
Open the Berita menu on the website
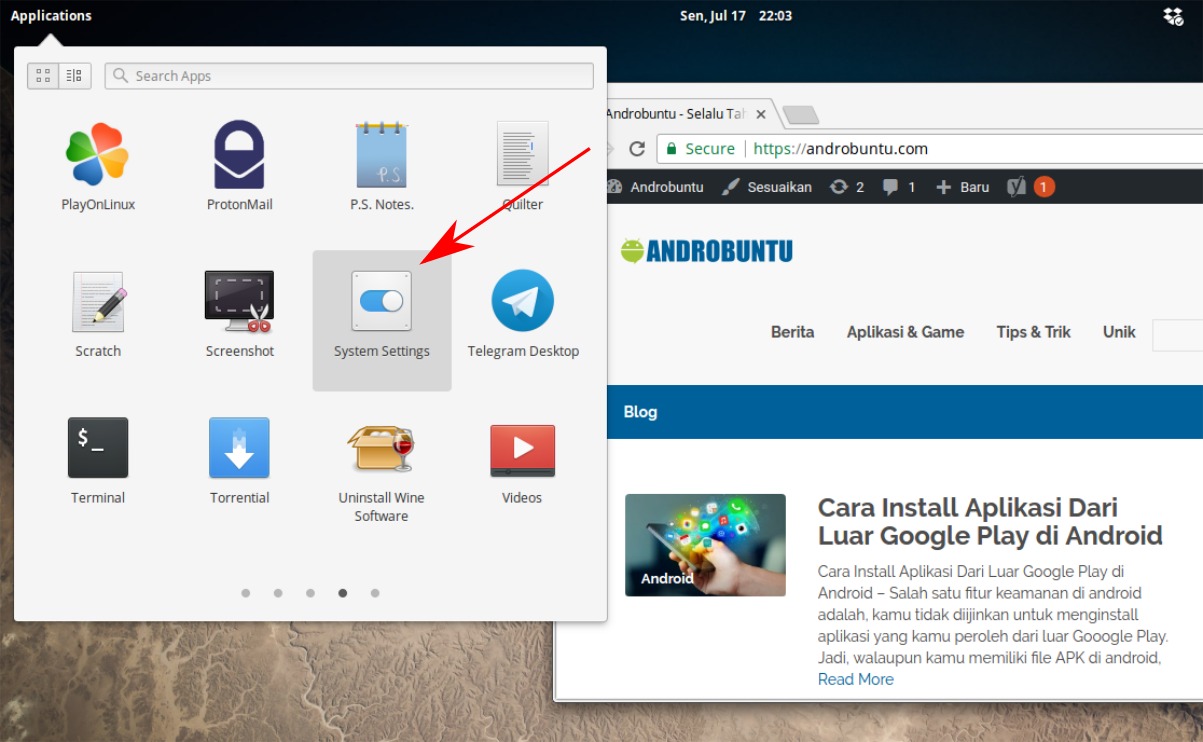pyautogui.click(x=792, y=332)
